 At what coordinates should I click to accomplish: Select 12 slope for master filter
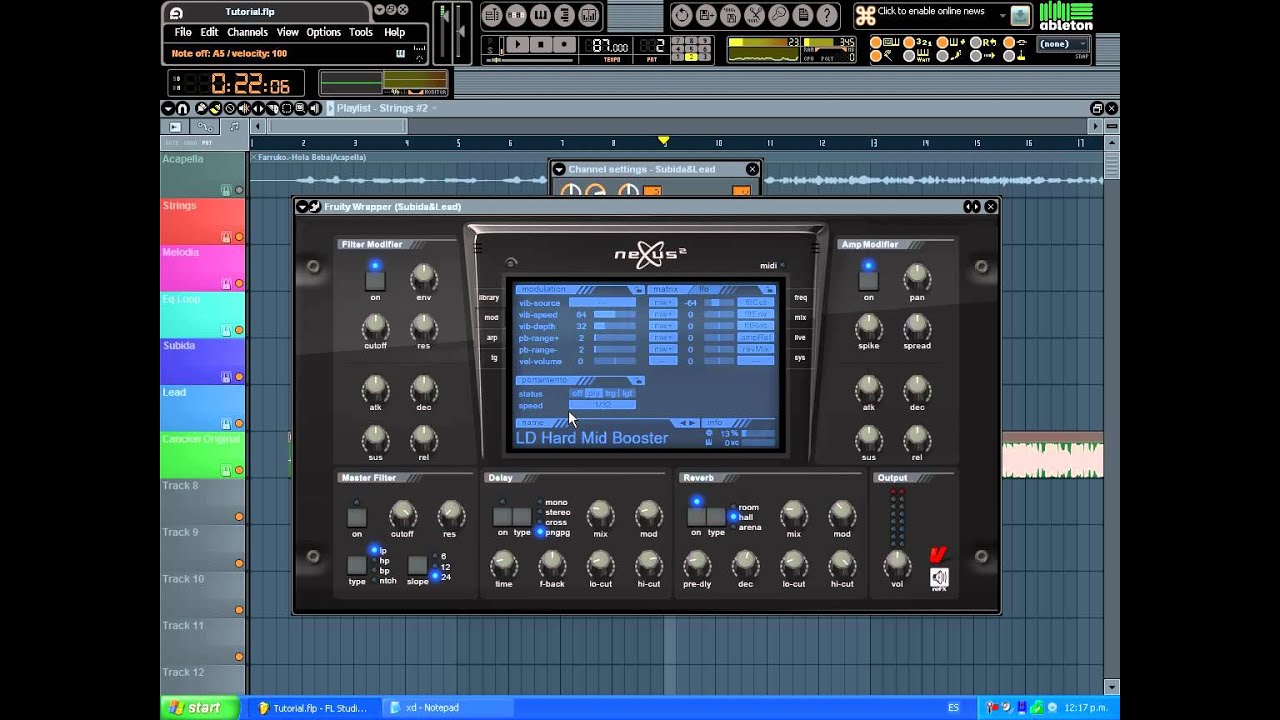coord(441,567)
